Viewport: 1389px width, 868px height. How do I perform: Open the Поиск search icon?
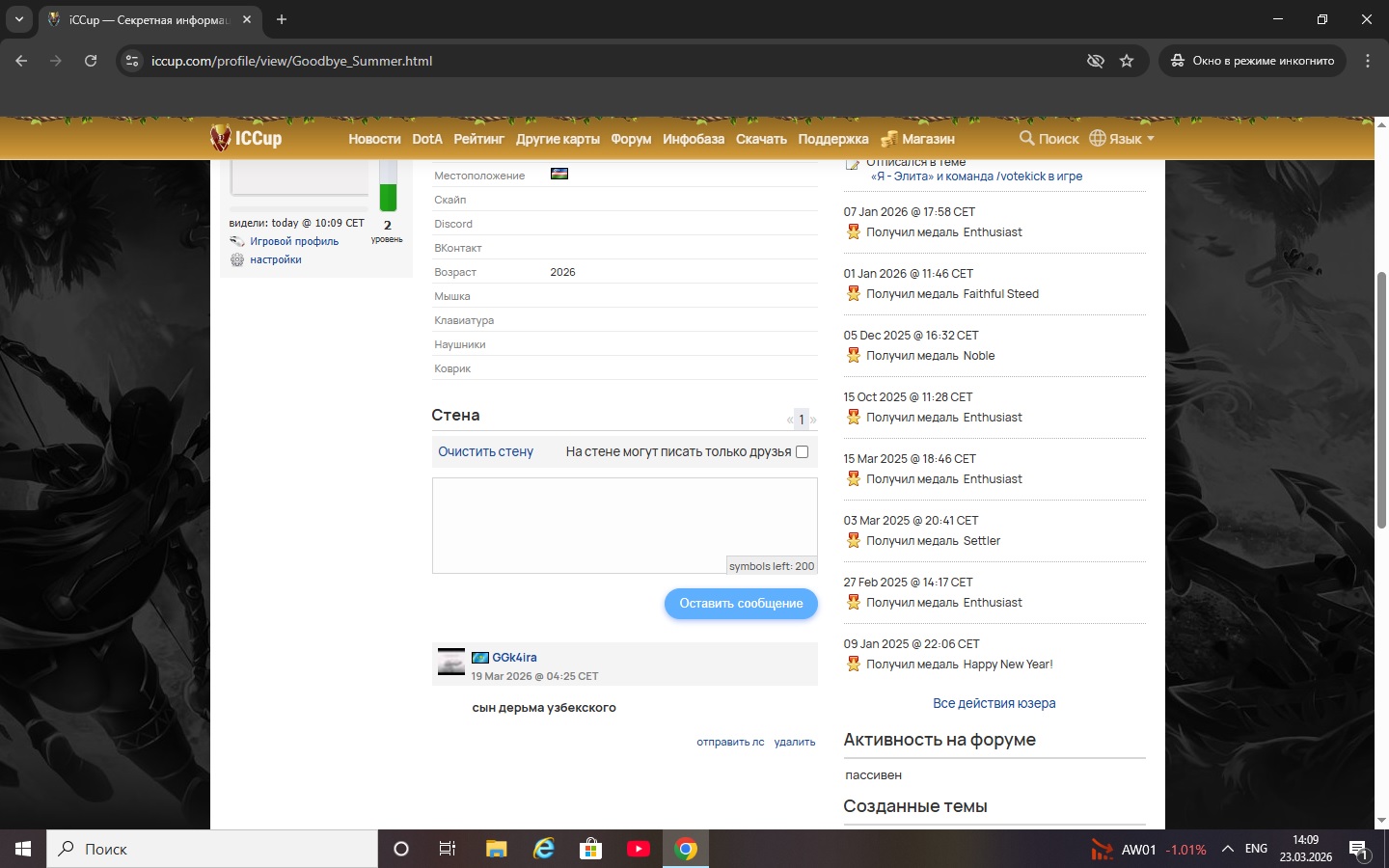tap(1049, 139)
